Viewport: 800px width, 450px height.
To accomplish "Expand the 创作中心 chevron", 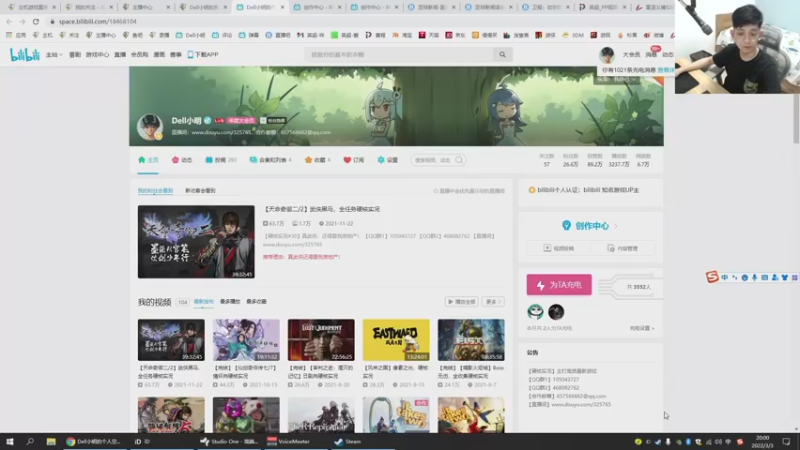I will (x=616, y=226).
